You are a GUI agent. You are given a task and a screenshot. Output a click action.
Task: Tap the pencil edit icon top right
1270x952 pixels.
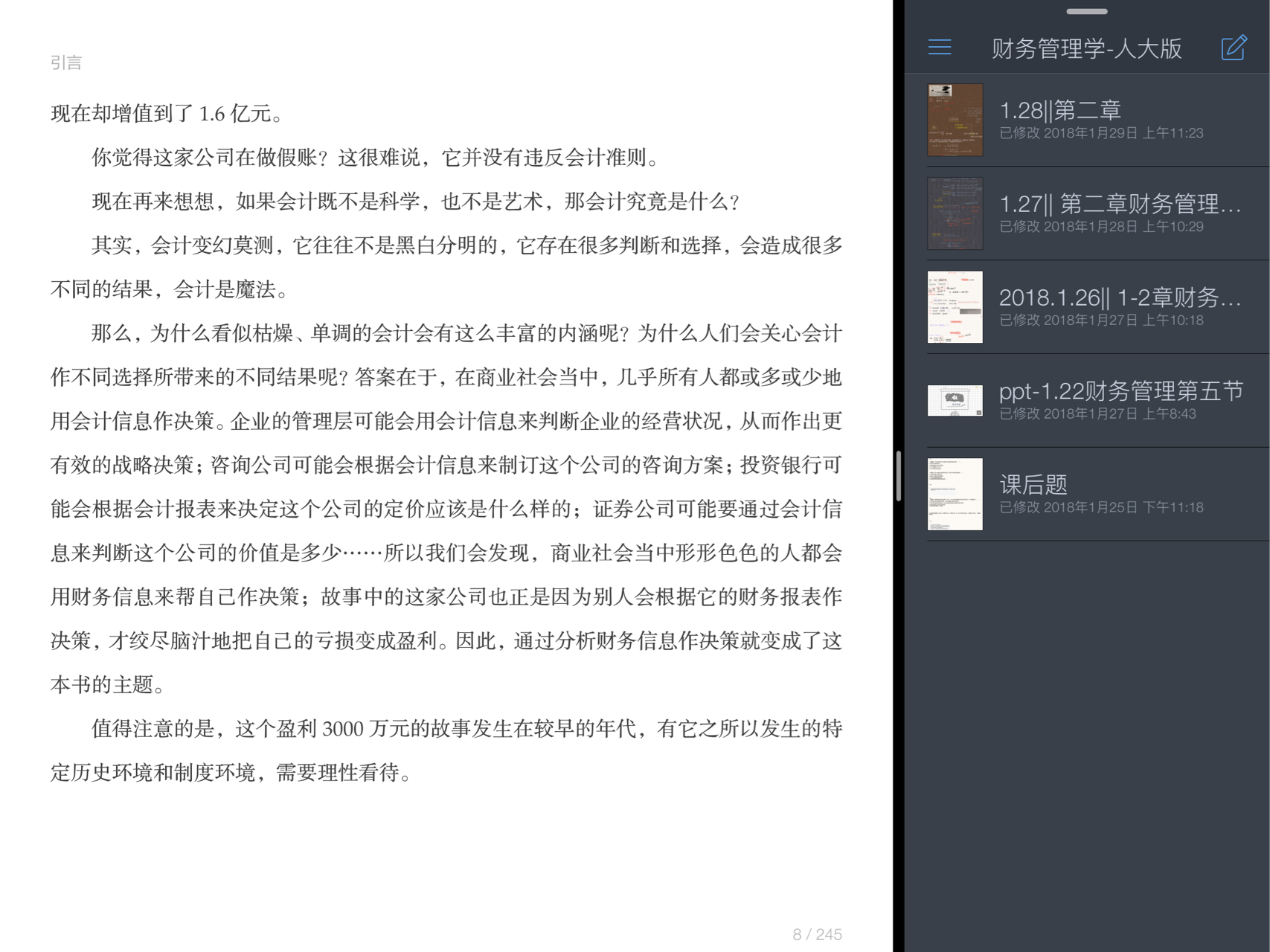(1233, 48)
